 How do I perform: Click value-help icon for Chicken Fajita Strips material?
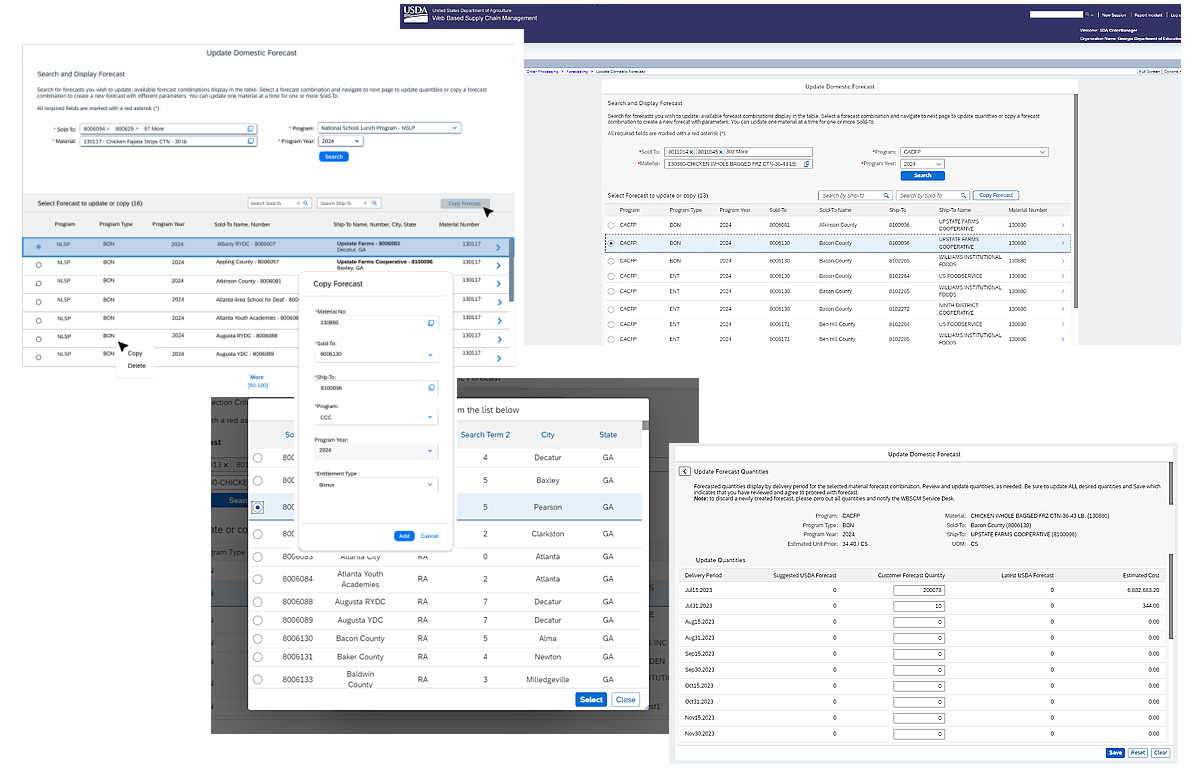click(251, 142)
